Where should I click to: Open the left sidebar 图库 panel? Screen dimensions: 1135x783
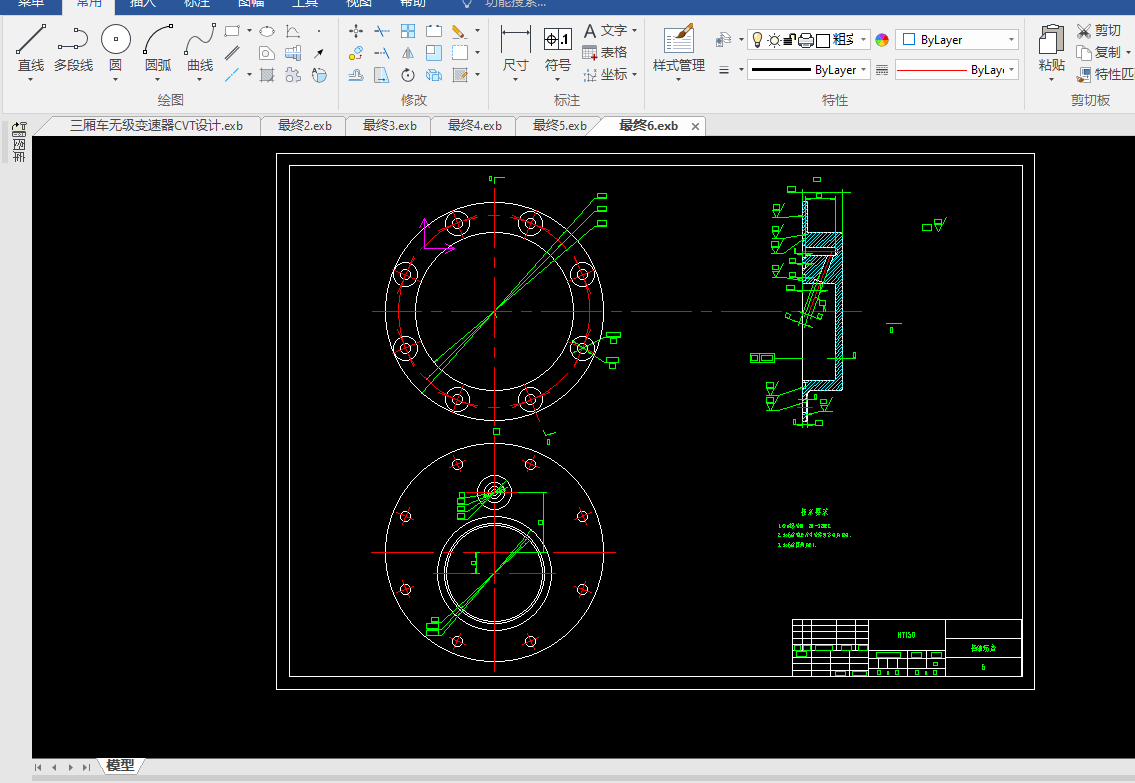[x=19, y=143]
